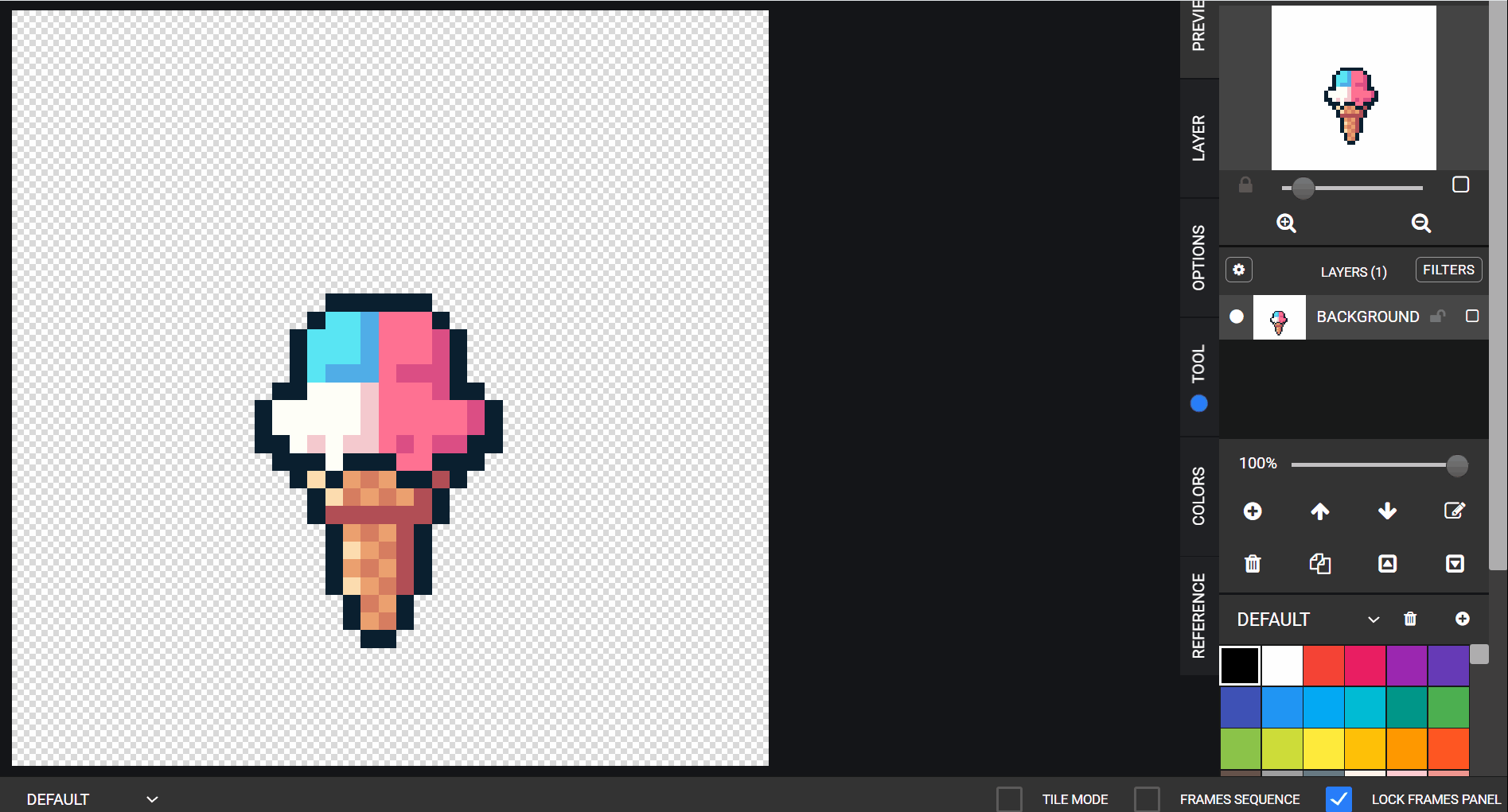This screenshot has height=812, width=1508.
Task: Pick the yellow color swatch
Action: [x=1323, y=748]
